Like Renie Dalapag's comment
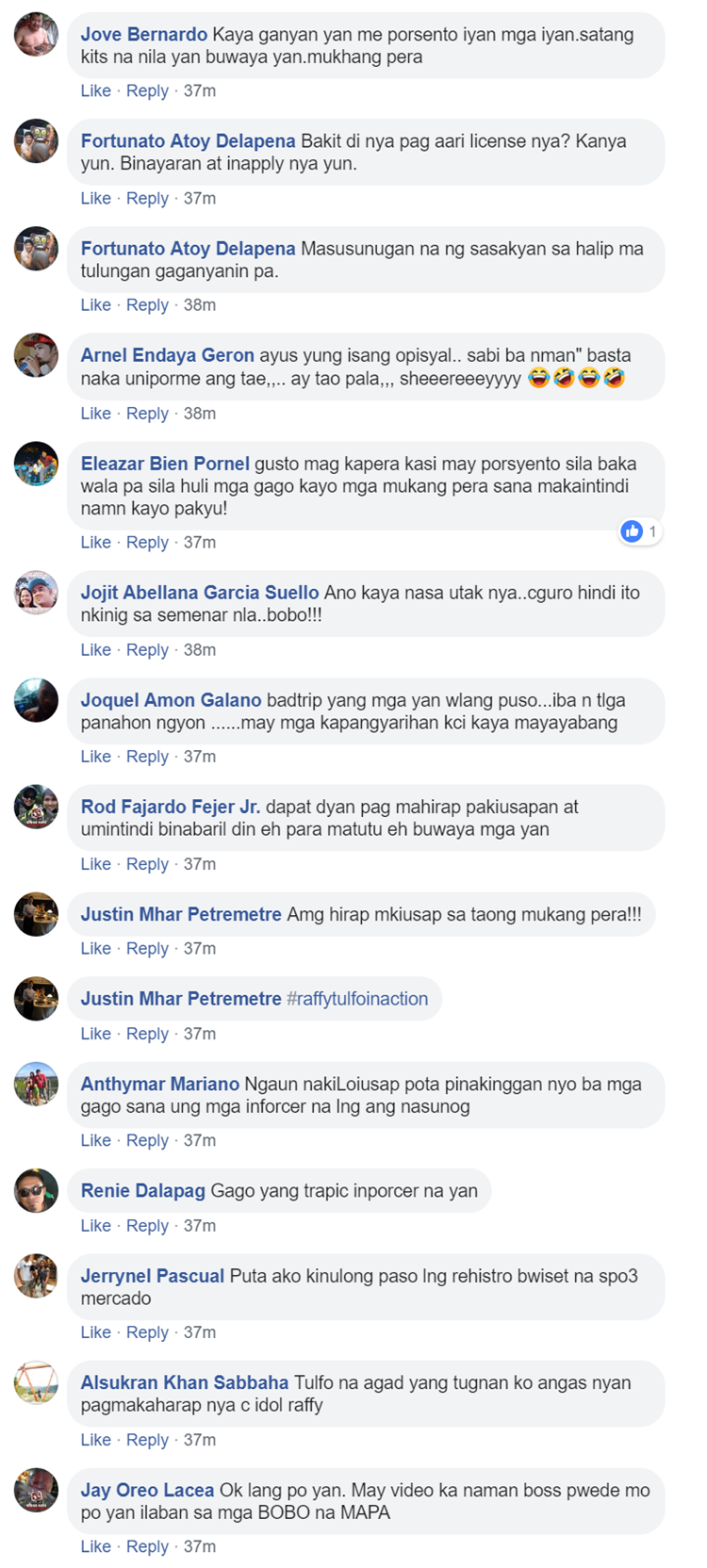Screen dimensions: 707x1568 (95, 1225)
